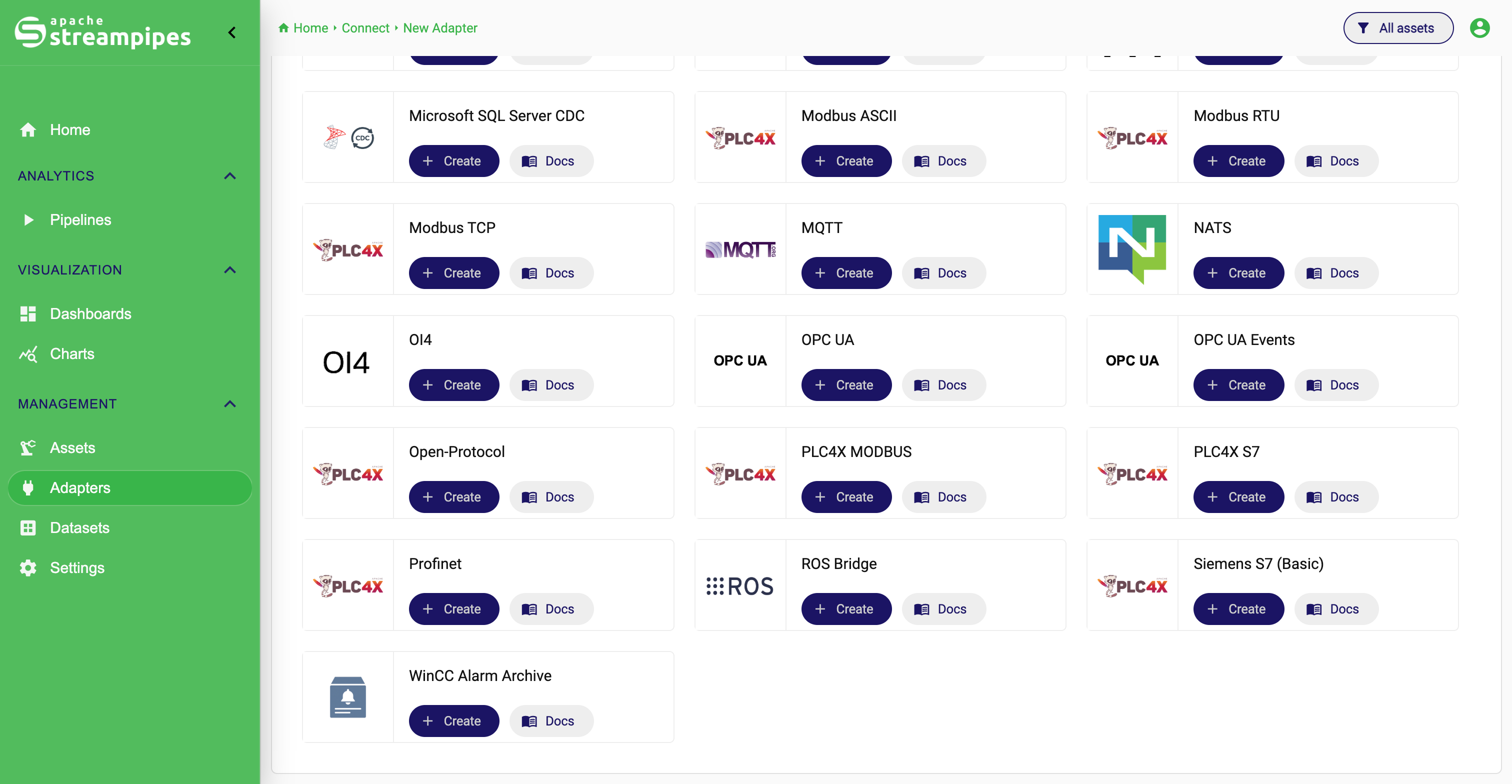Viewport: 1512px width, 784px height.
Task: Click the NATS logo thumbnail
Action: click(1131, 249)
